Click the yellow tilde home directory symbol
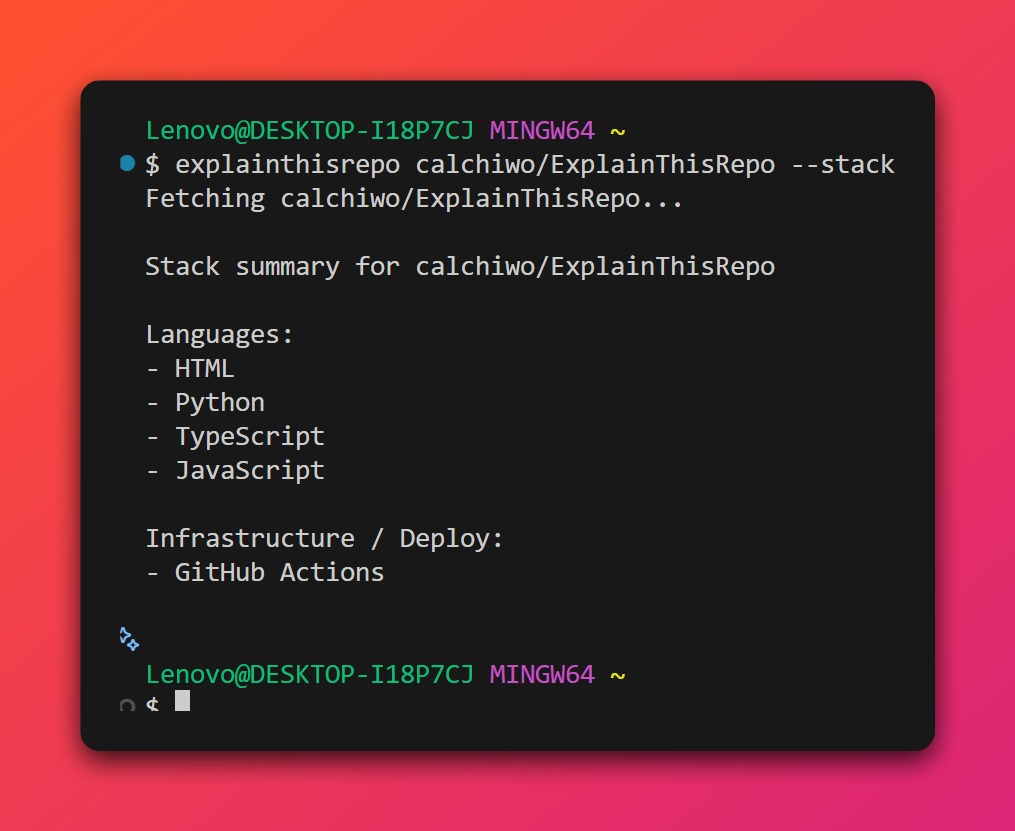The width and height of the screenshot is (1015, 831). tap(618, 130)
